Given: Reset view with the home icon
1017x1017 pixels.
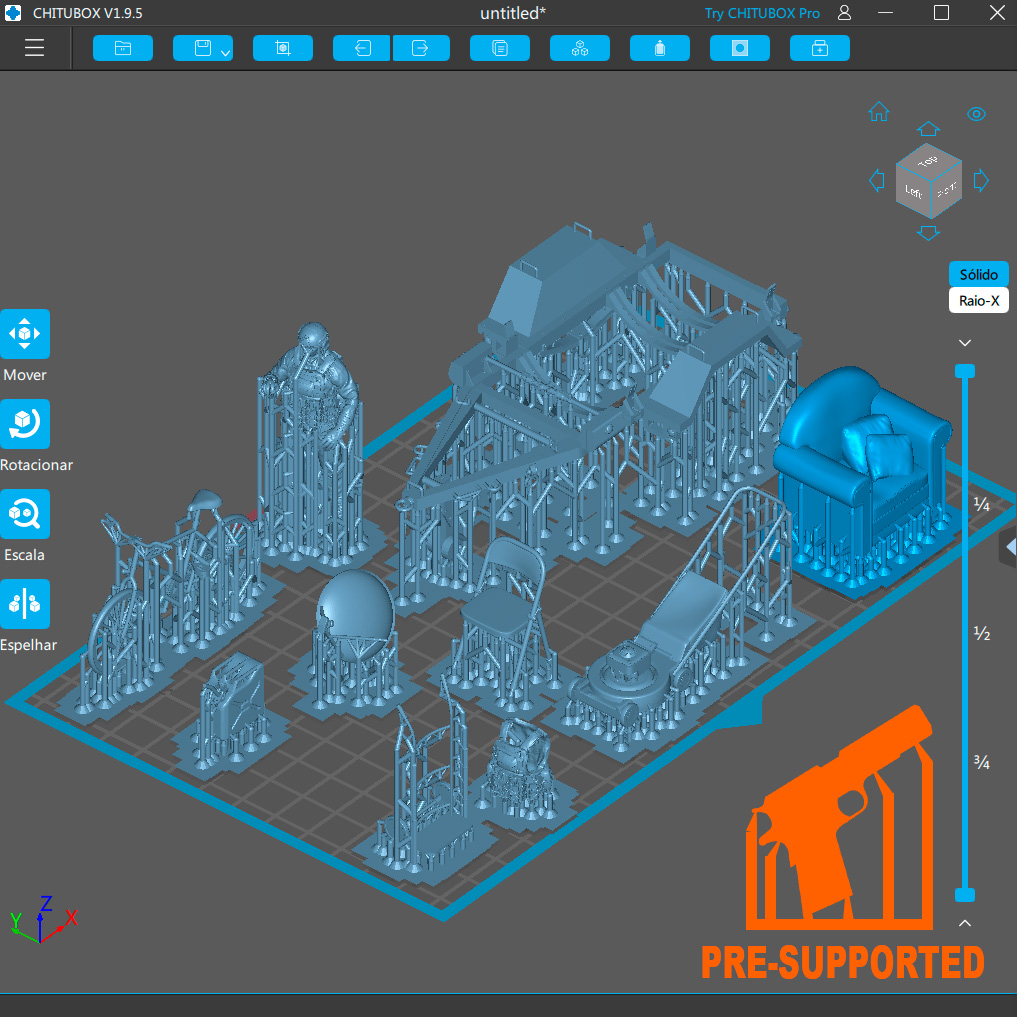Looking at the screenshot, I should click(879, 112).
